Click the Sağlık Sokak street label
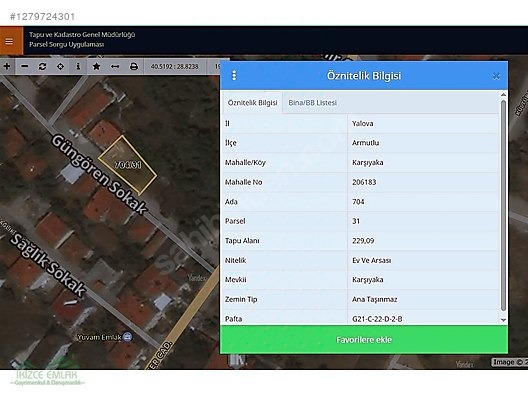 click(48, 265)
